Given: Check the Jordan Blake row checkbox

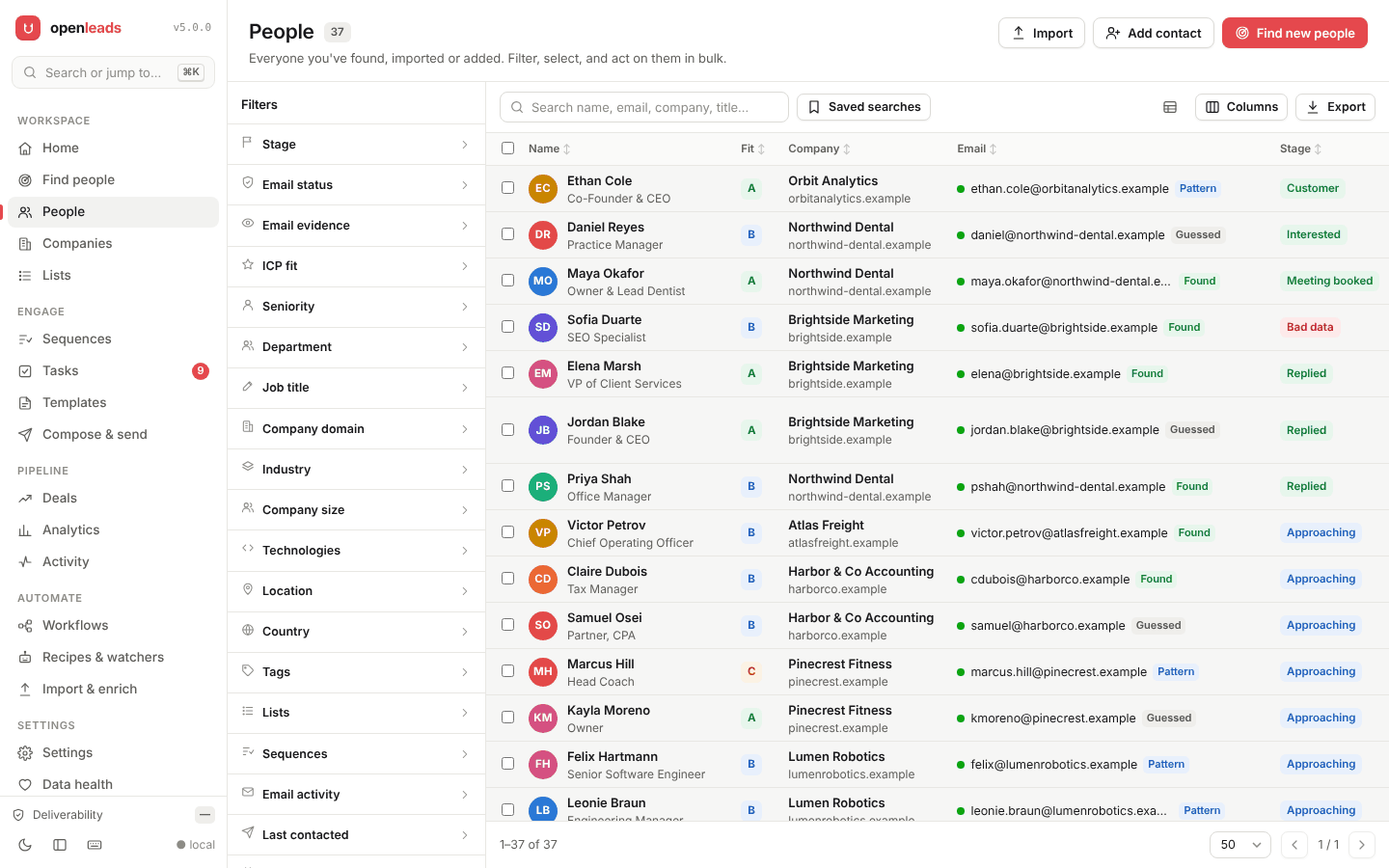Looking at the screenshot, I should click(x=507, y=430).
